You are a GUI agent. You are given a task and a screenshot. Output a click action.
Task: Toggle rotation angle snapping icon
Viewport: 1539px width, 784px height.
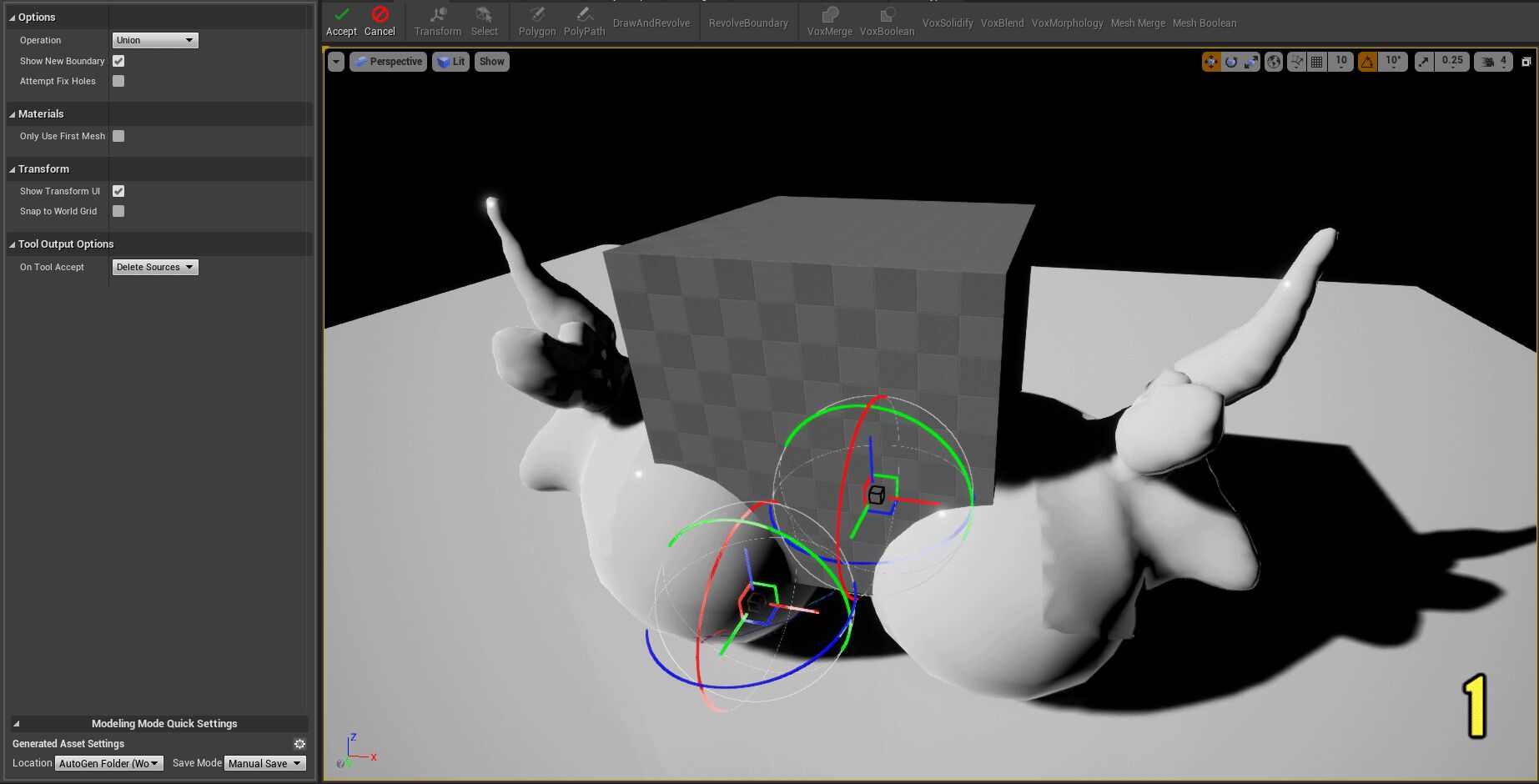click(1367, 62)
